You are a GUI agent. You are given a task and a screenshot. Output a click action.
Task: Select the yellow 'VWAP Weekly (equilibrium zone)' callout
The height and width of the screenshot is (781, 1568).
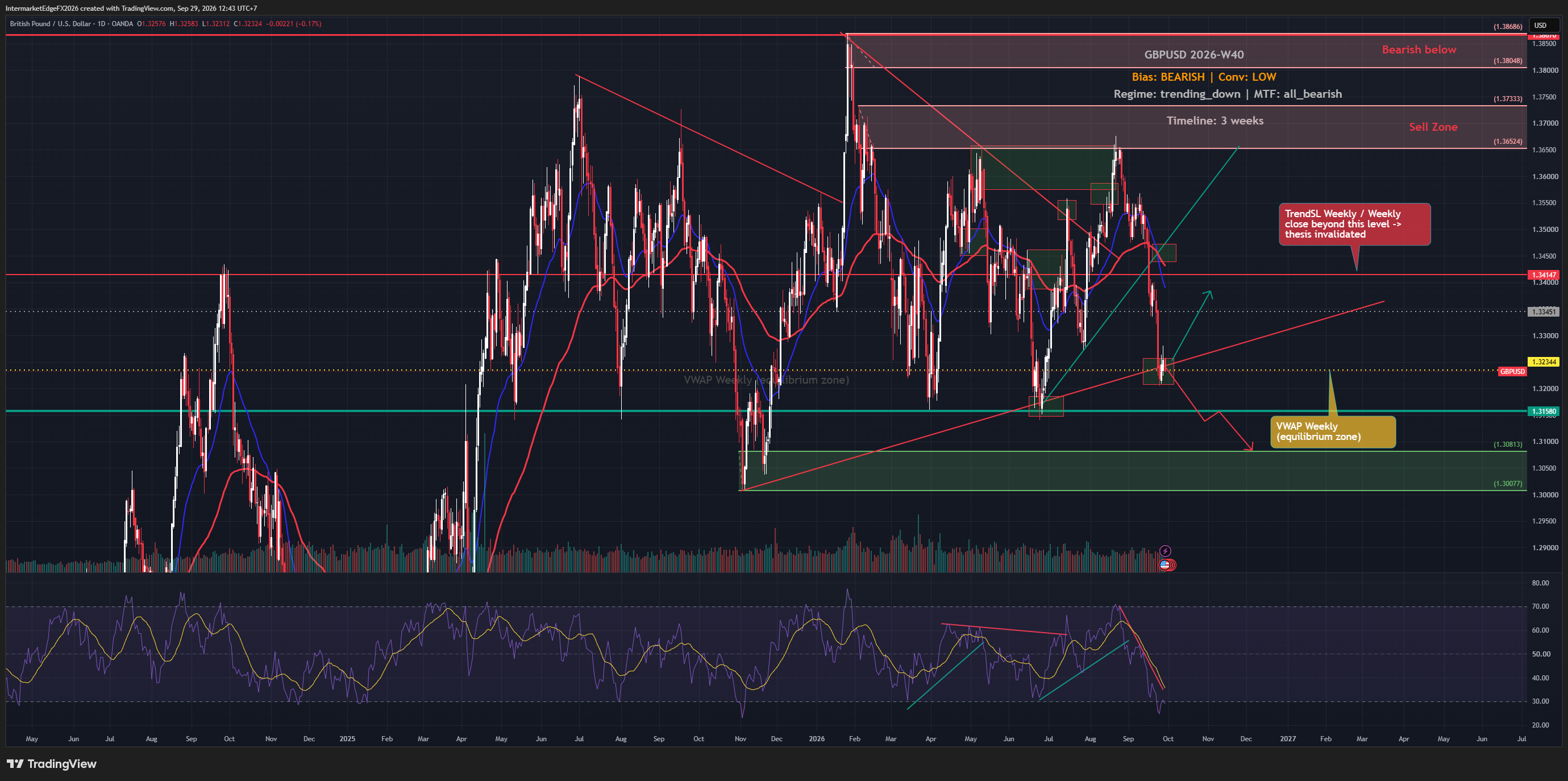[x=1333, y=431]
